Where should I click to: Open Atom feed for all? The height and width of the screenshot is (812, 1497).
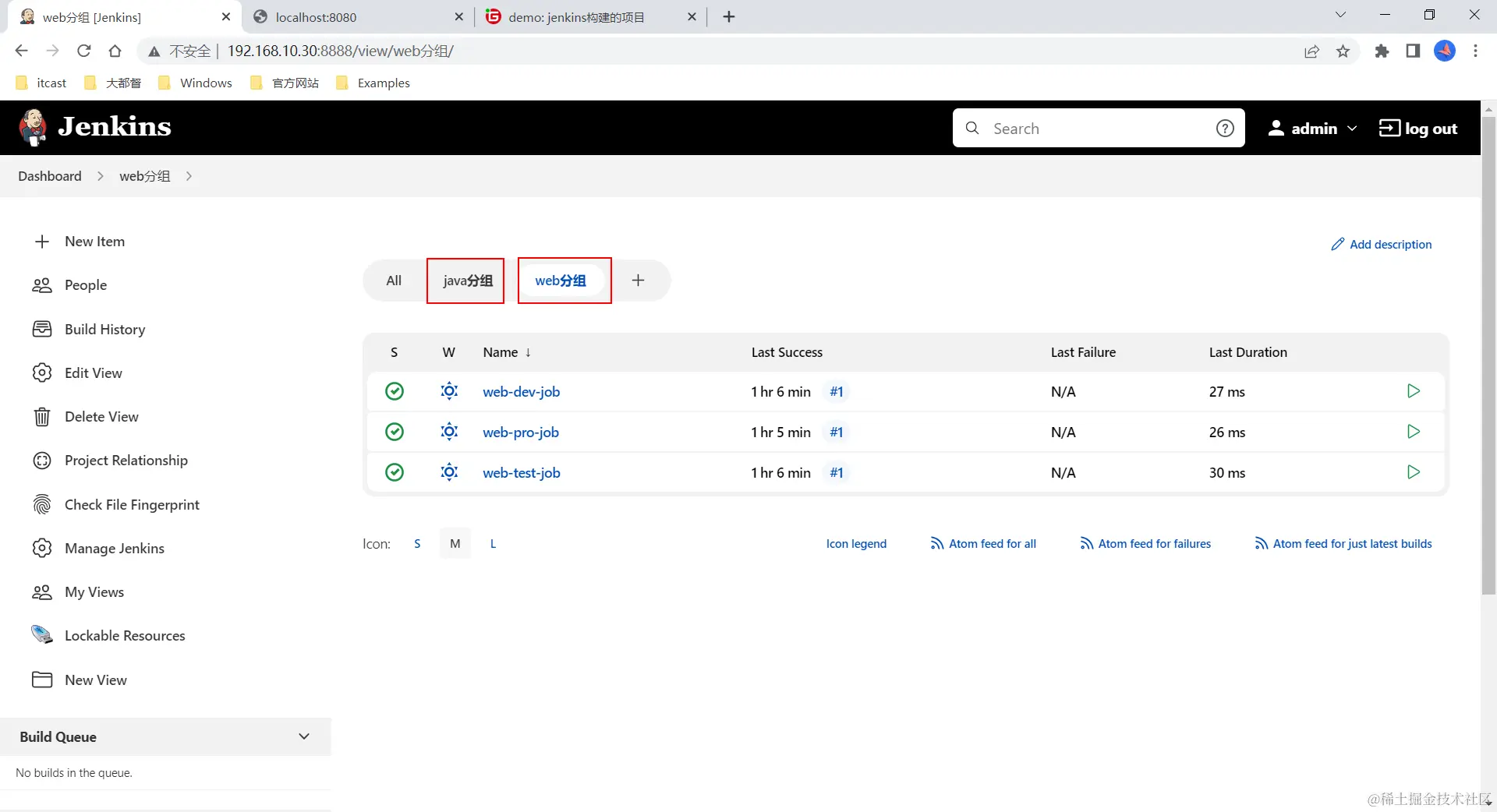point(983,544)
